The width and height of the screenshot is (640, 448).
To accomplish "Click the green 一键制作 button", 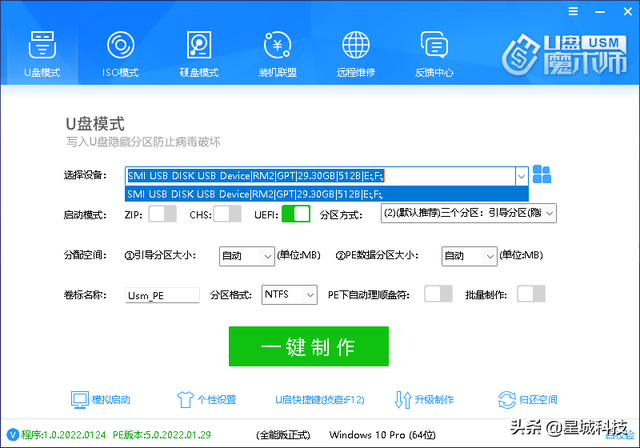I will point(309,346).
